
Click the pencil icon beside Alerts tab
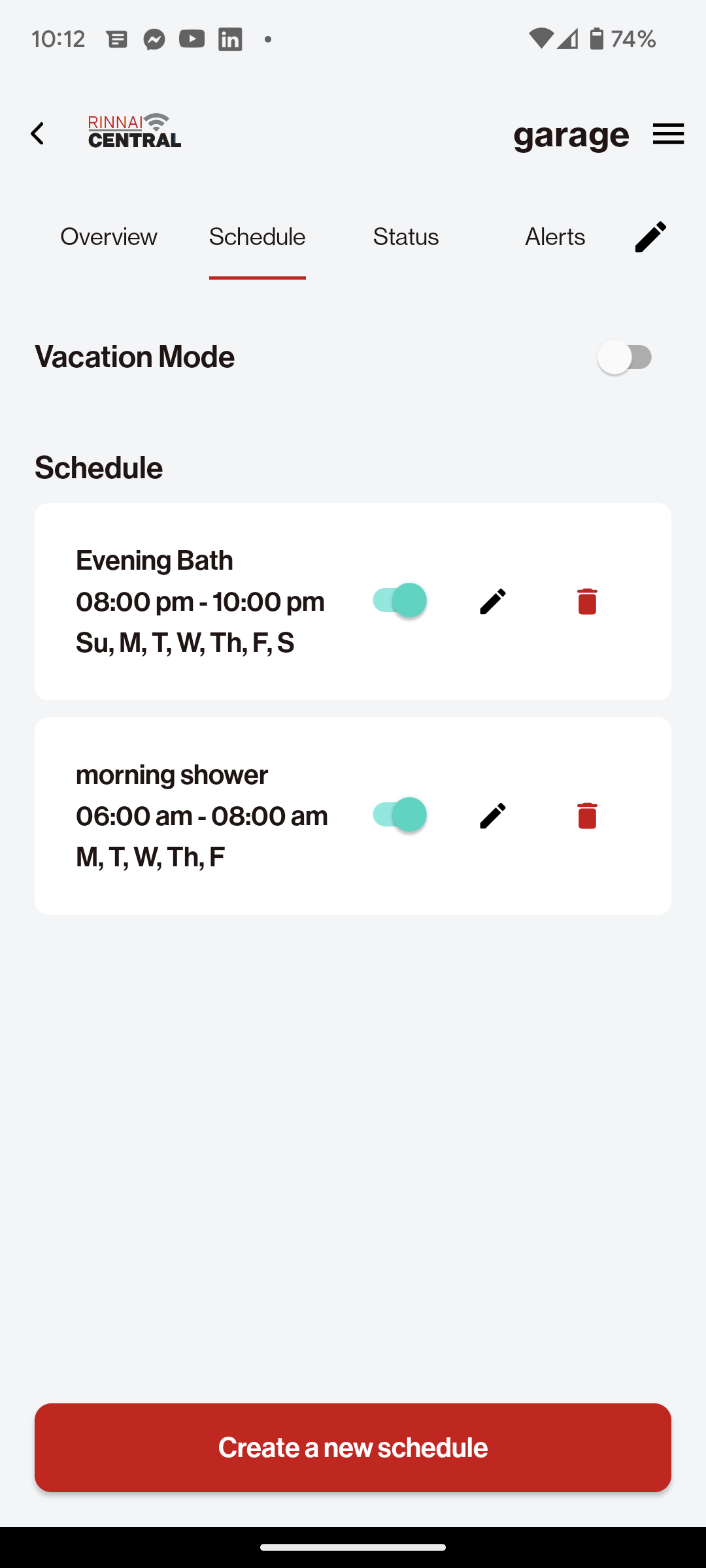pyautogui.click(x=650, y=237)
